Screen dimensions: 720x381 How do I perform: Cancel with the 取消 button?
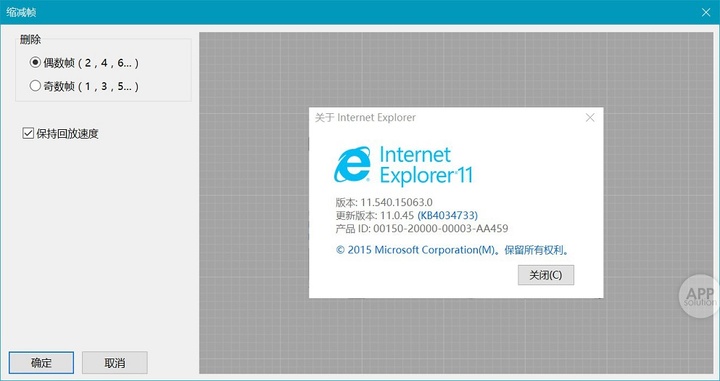pos(115,363)
